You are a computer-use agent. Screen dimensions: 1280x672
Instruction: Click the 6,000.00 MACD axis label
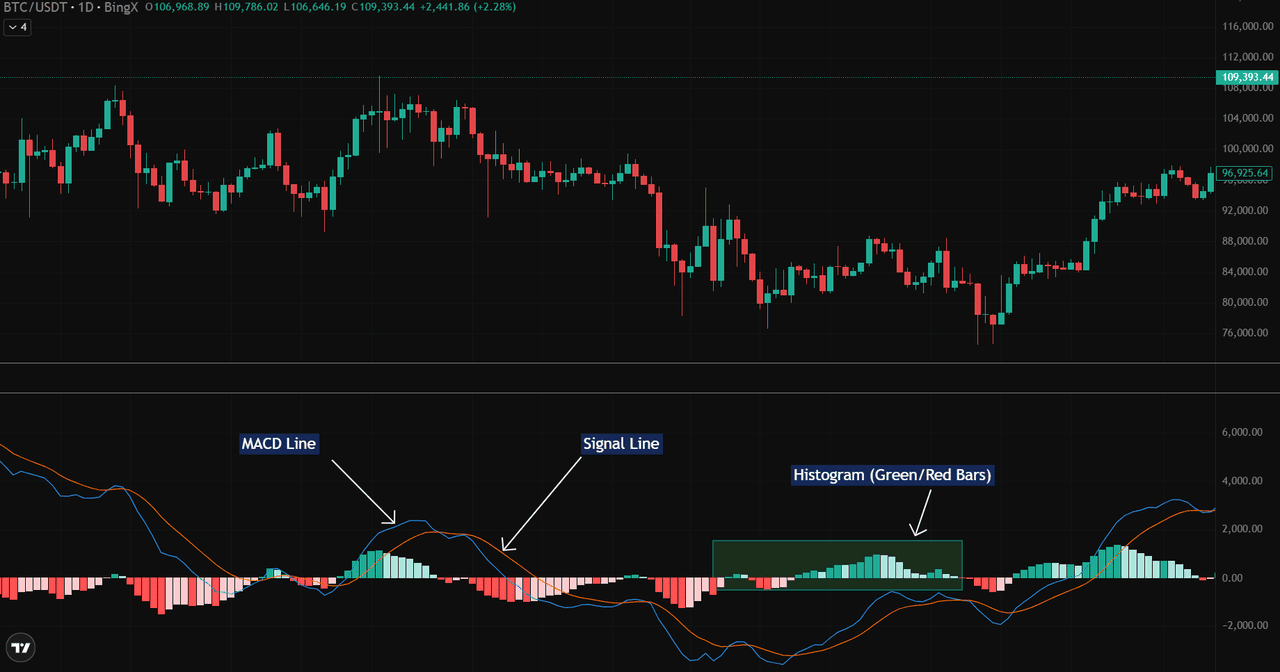point(1245,433)
